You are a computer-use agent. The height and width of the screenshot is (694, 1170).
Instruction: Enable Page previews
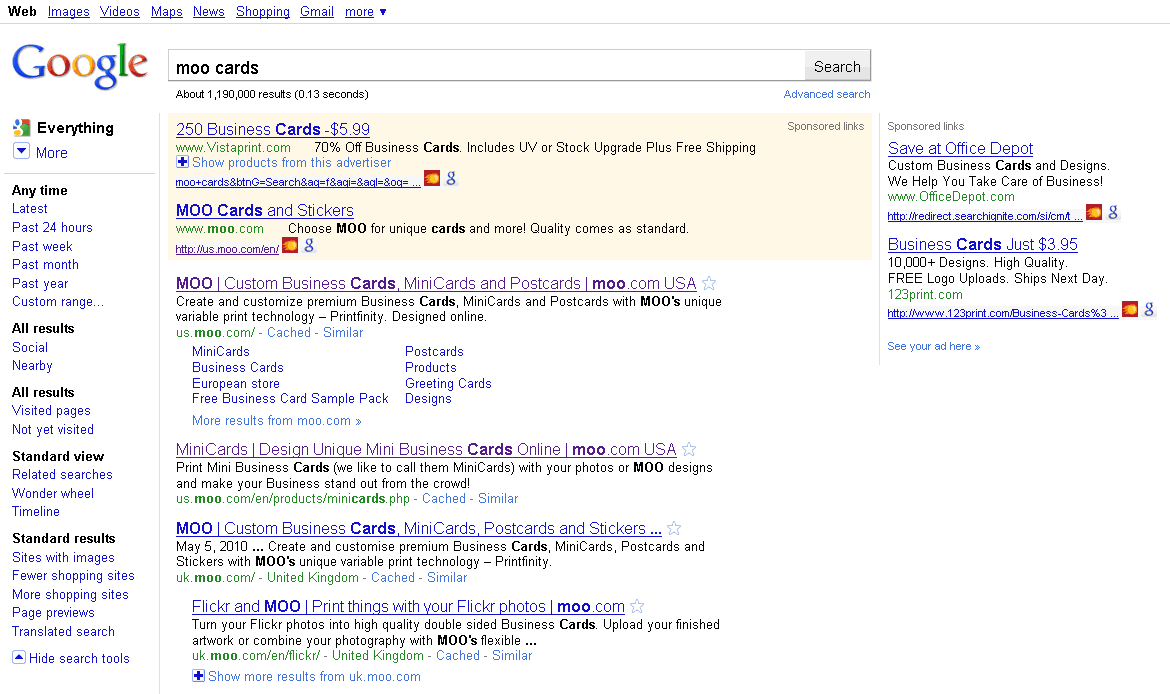(53, 613)
